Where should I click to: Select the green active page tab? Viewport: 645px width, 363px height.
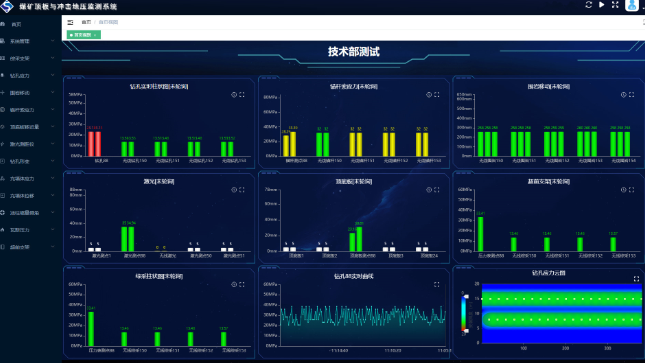tap(81, 35)
